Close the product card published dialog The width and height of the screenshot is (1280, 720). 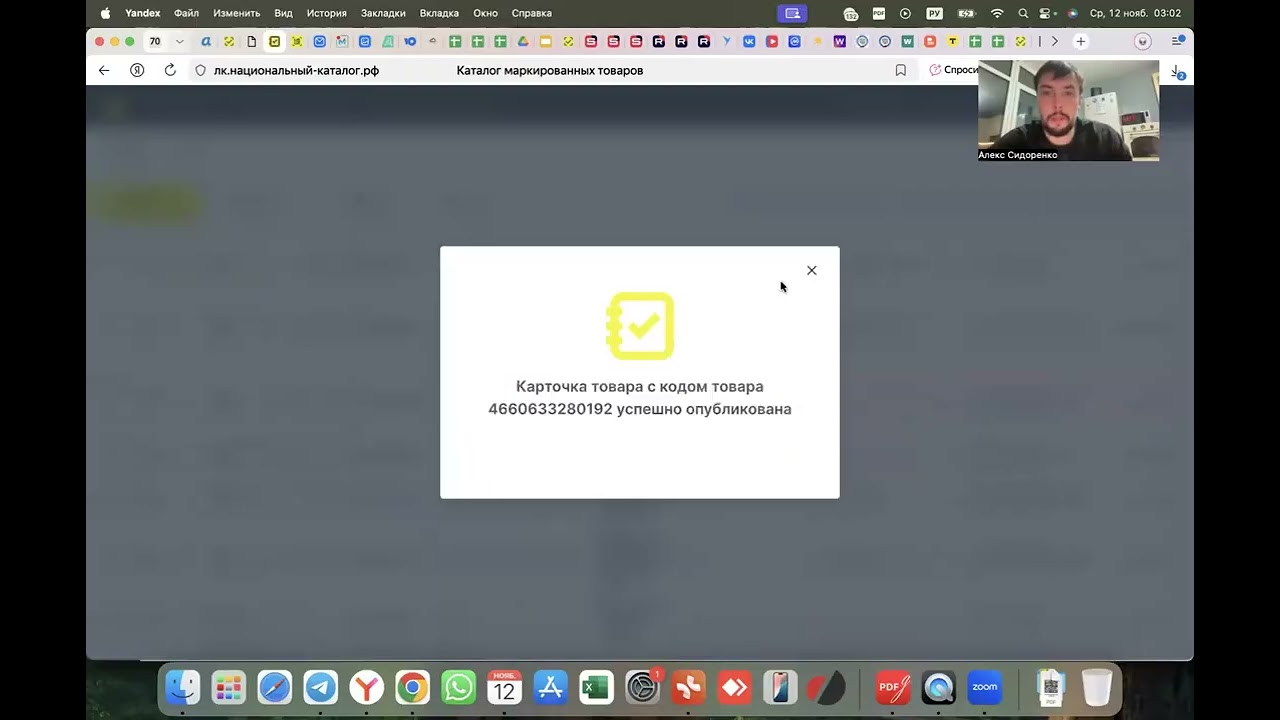pyautogui.click(x=811, y=270)
